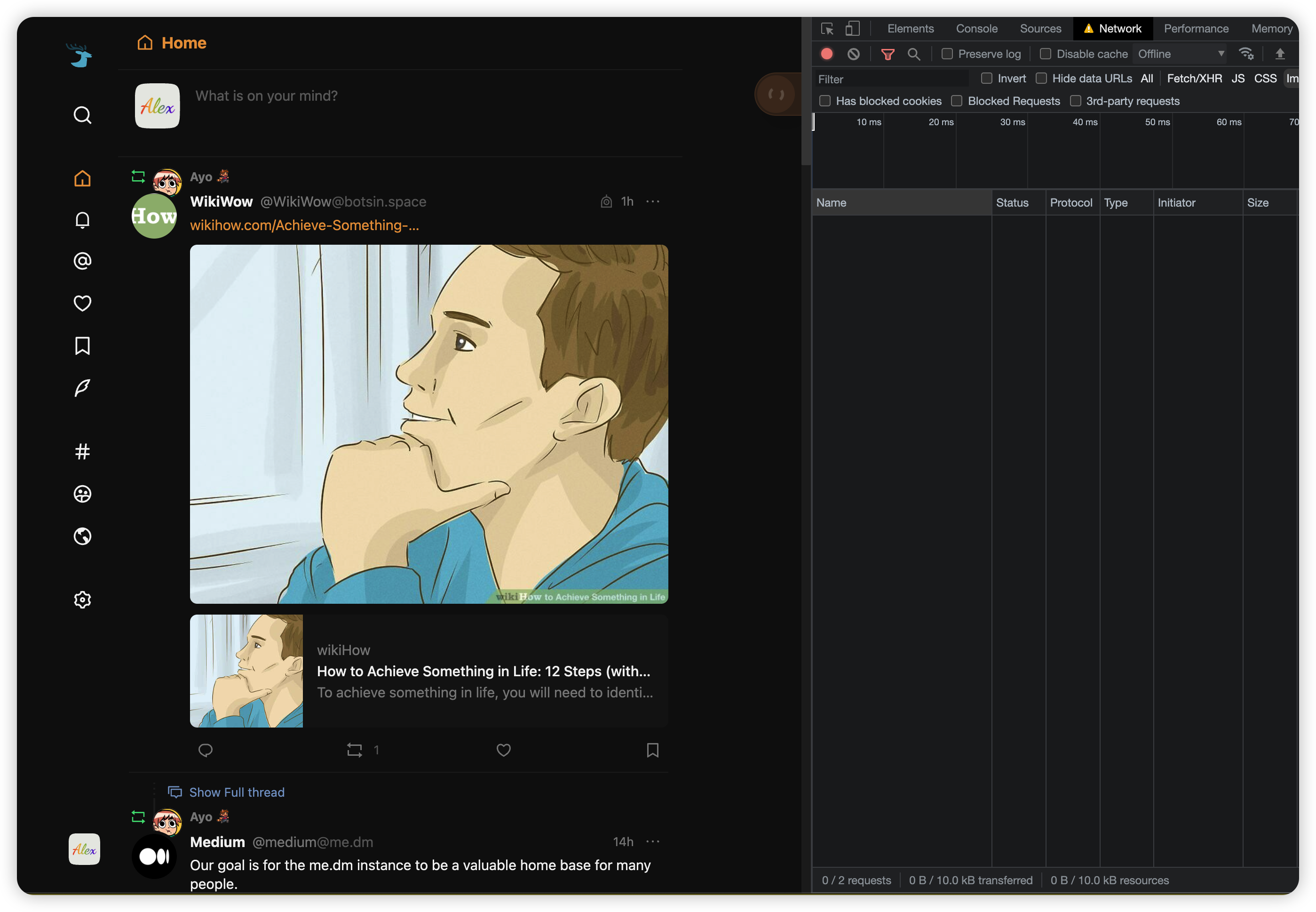This screenshot has width=1316, height=912.
Task: Open Compose quill icon in sidebar
Action: click(82, 387)
